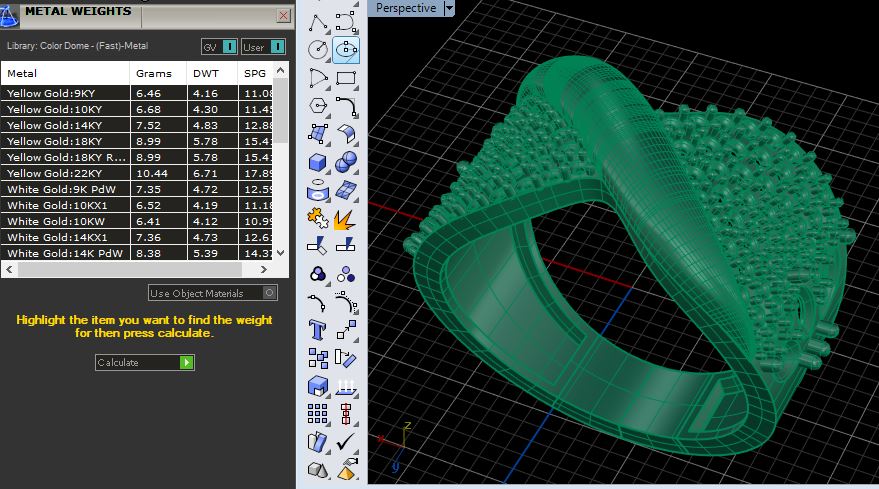Close the Metal Weights panel
This screenshot has width=879, height=489.
[x=284, y=16]
